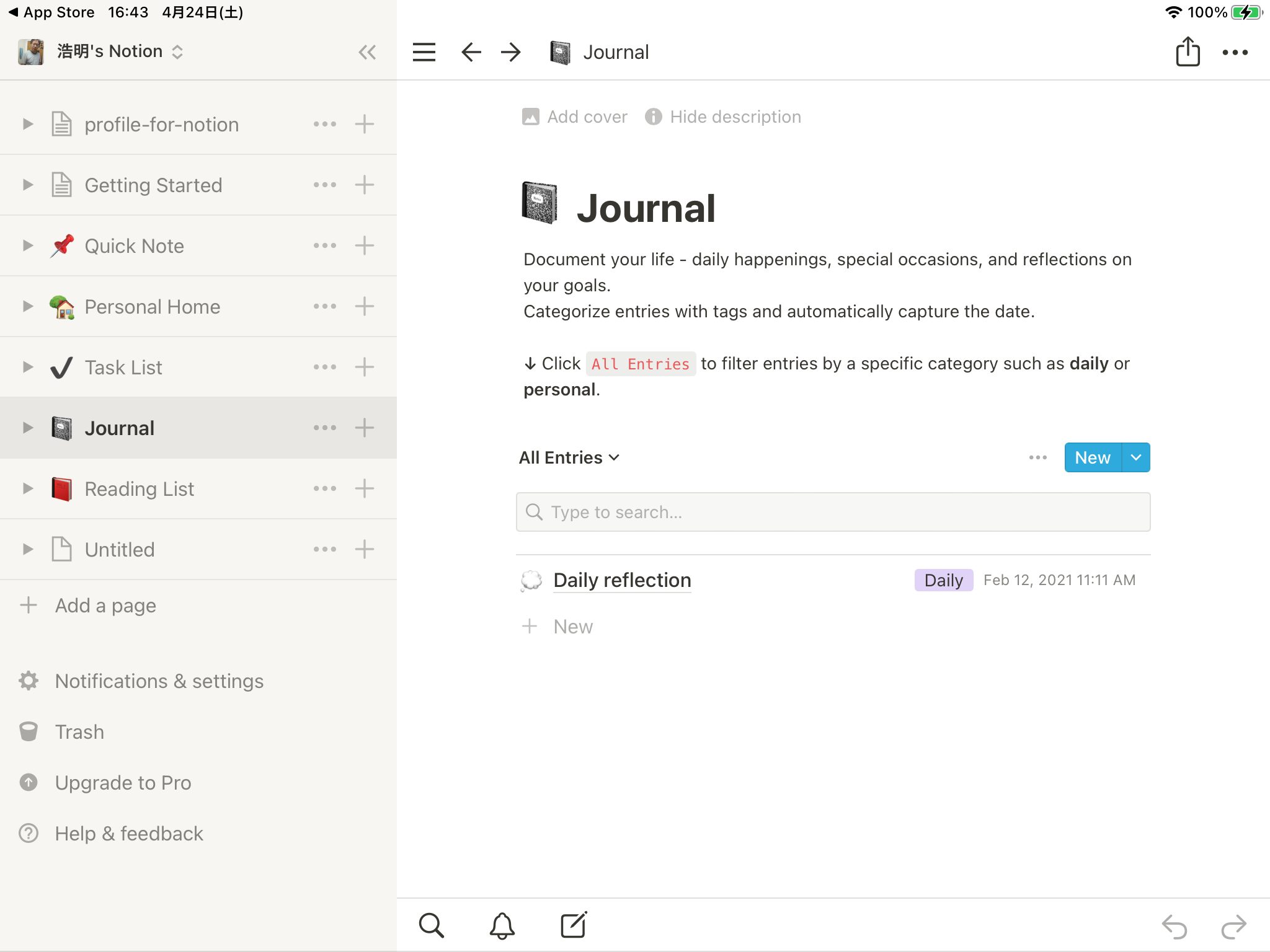Click the Notifications & settings gear icon
Image resolution: width=1270 pixels, height=952 pixels.
pyautogui.click(x=29, y=681)
